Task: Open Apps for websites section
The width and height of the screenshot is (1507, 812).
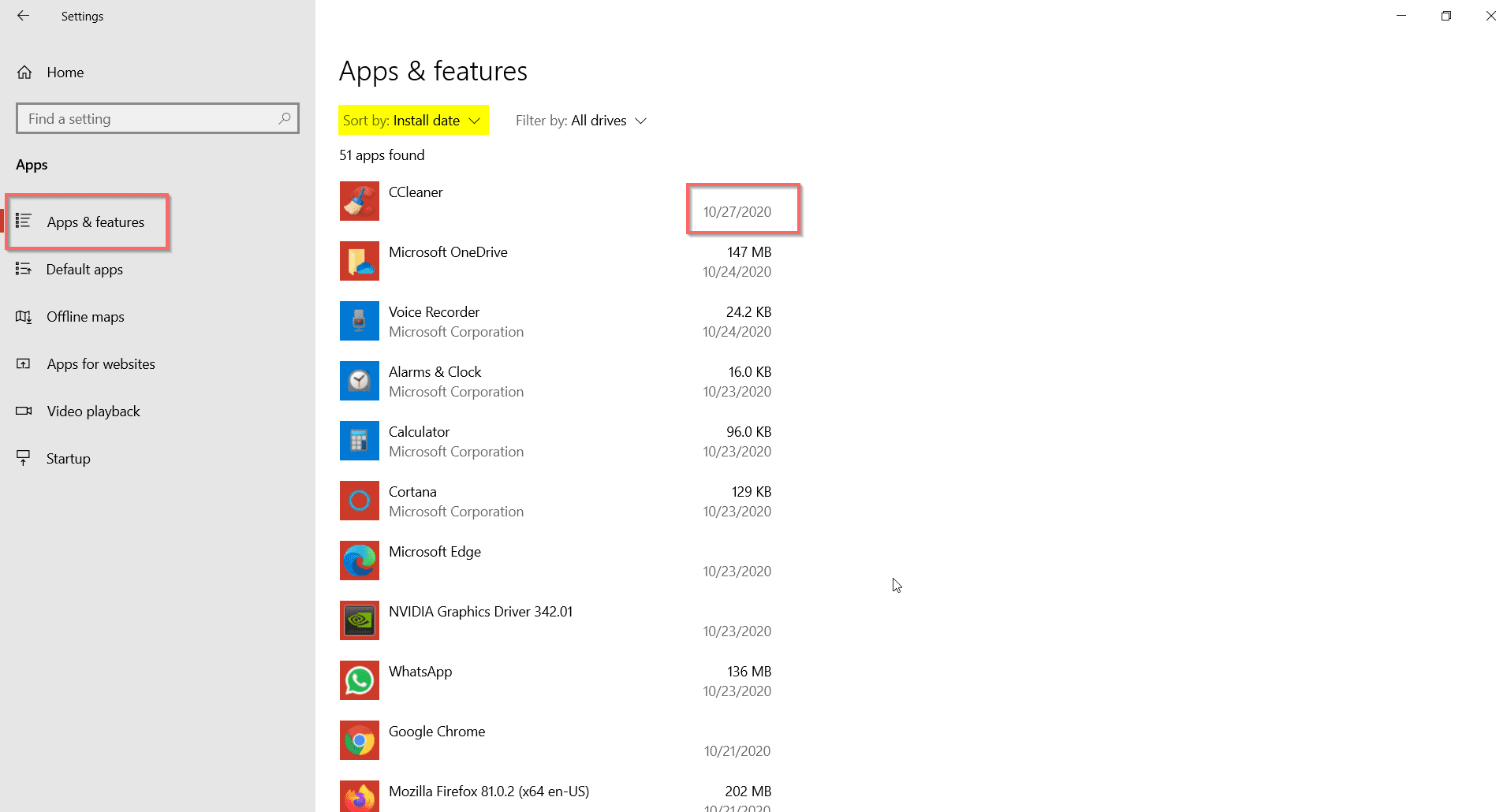Action: pyautogui.click(x=101, y=364)
